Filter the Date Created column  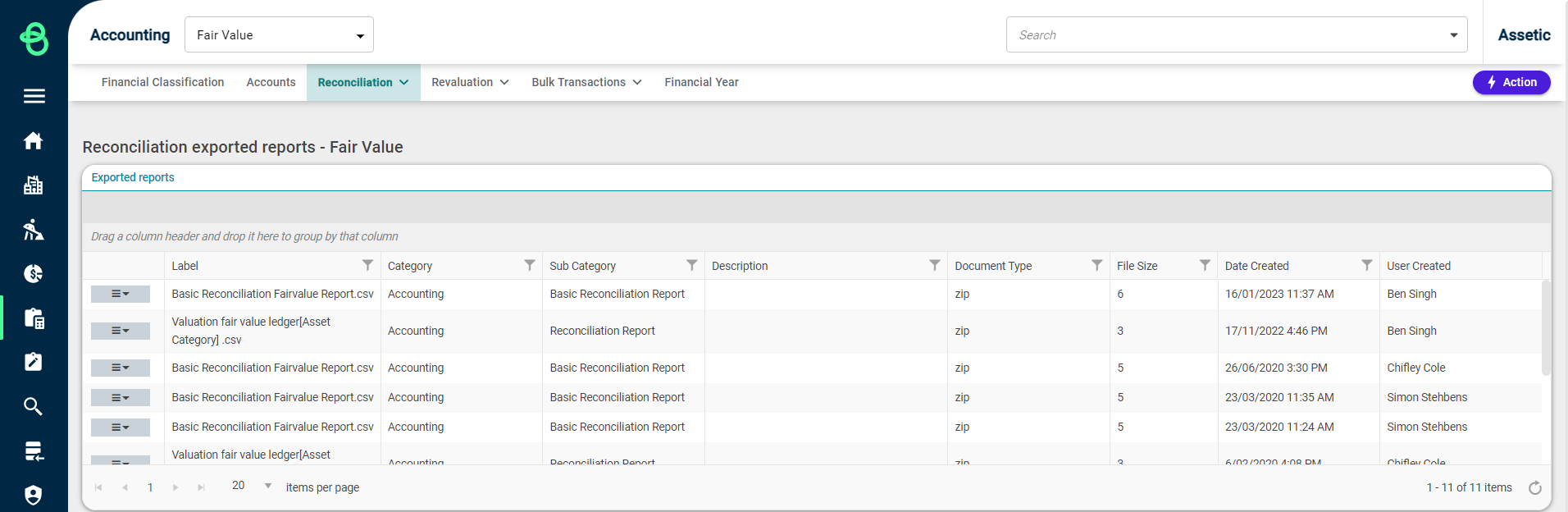[1366, 265]
